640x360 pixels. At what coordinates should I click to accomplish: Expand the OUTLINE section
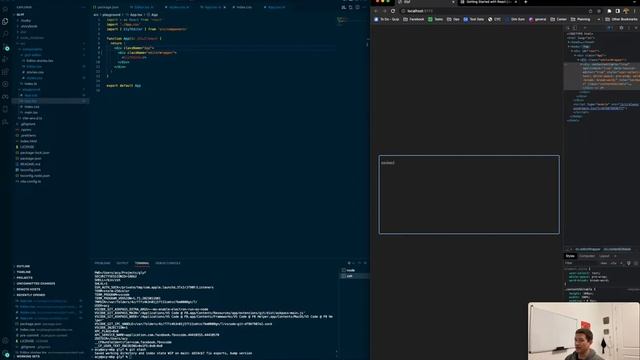23,266
